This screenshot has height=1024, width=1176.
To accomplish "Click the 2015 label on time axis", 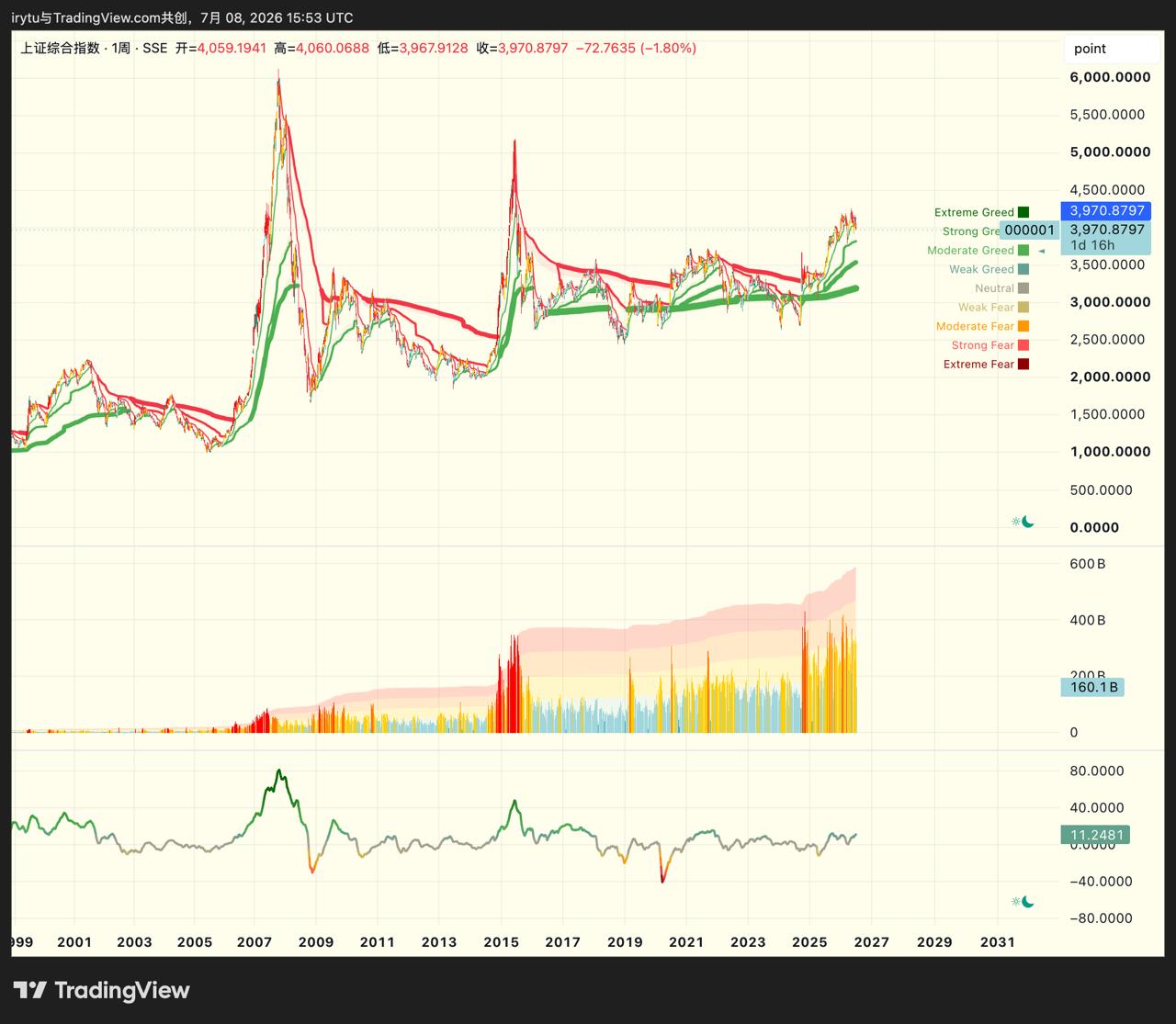I will point(502,941).
